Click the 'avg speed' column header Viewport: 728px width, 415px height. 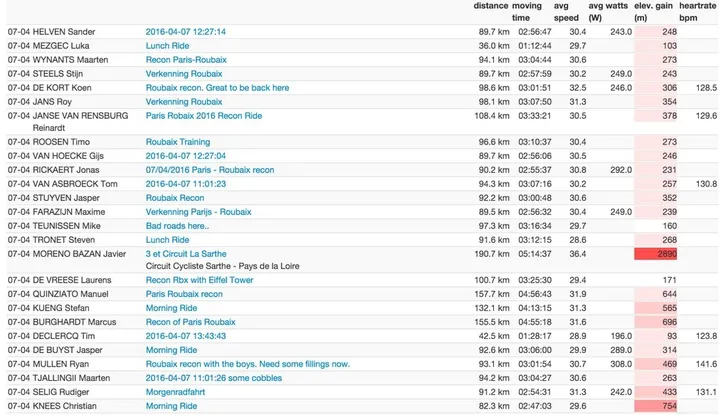coord(569,11)
